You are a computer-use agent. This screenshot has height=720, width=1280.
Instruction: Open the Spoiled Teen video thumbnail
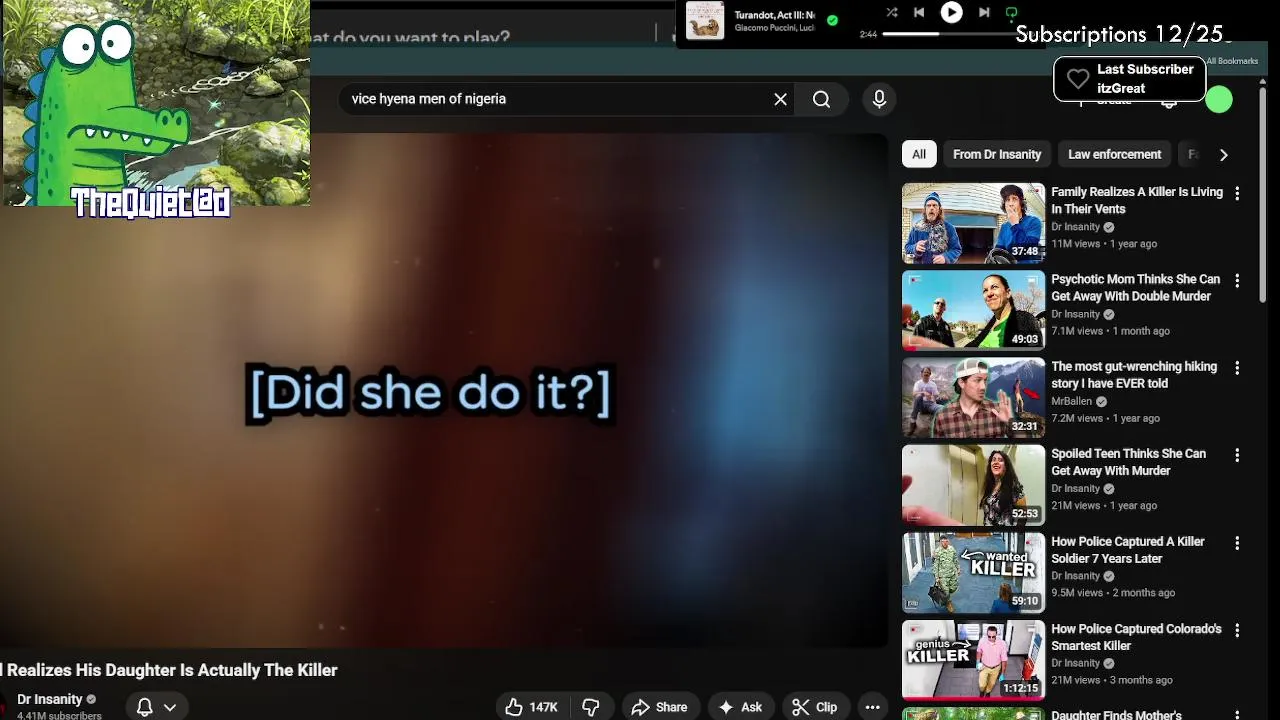[x=973, y=485]
